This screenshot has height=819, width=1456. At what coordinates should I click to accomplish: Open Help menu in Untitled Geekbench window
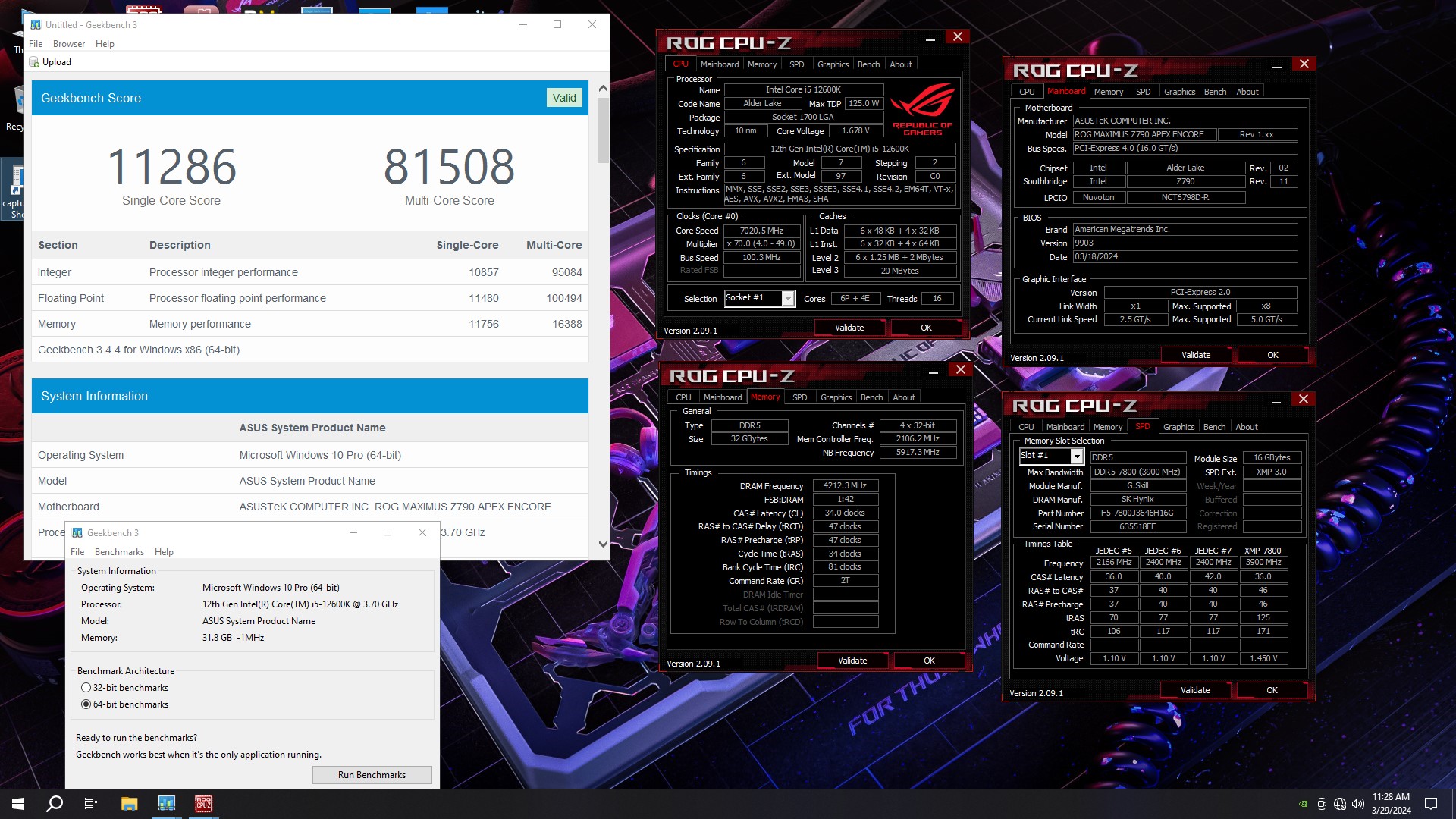click(x=105, y=44)
